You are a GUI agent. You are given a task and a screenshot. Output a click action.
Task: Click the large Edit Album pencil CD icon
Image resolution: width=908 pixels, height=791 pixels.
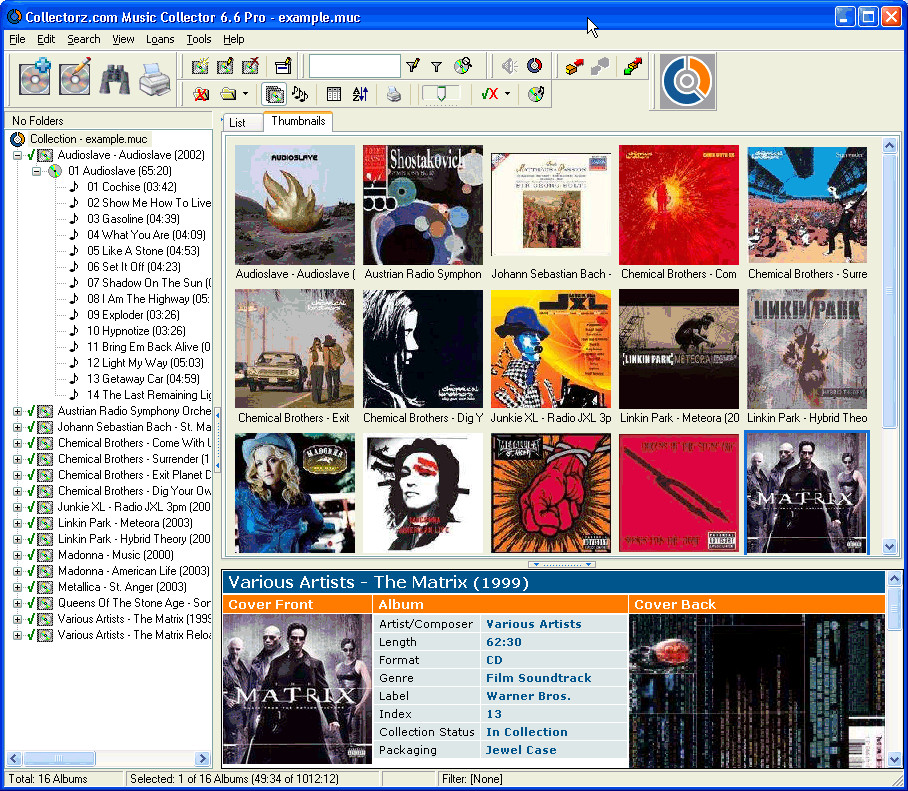coord(75,76)
